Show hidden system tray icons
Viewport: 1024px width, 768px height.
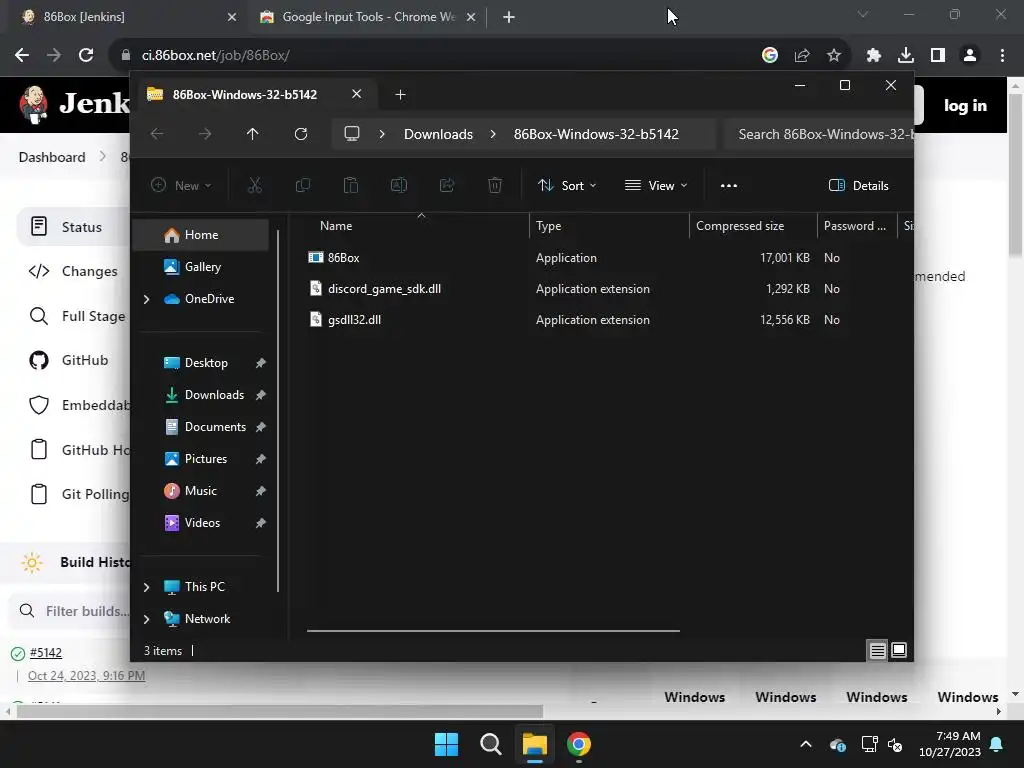(806, 744)
